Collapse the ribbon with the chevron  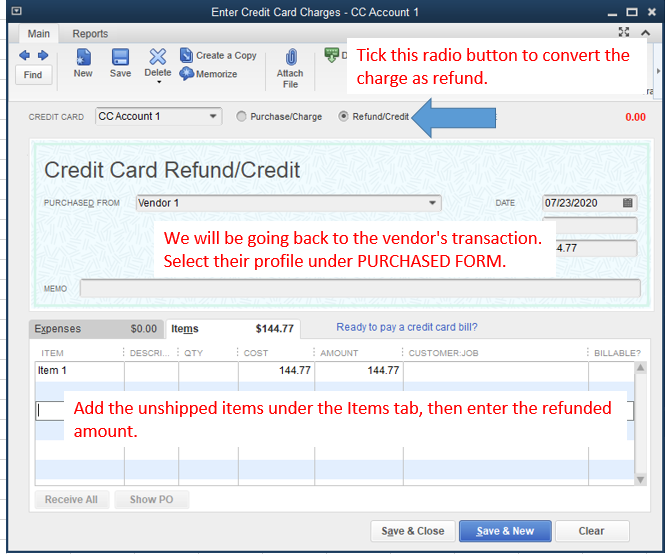pyautogui.click(x=645, y=33)
